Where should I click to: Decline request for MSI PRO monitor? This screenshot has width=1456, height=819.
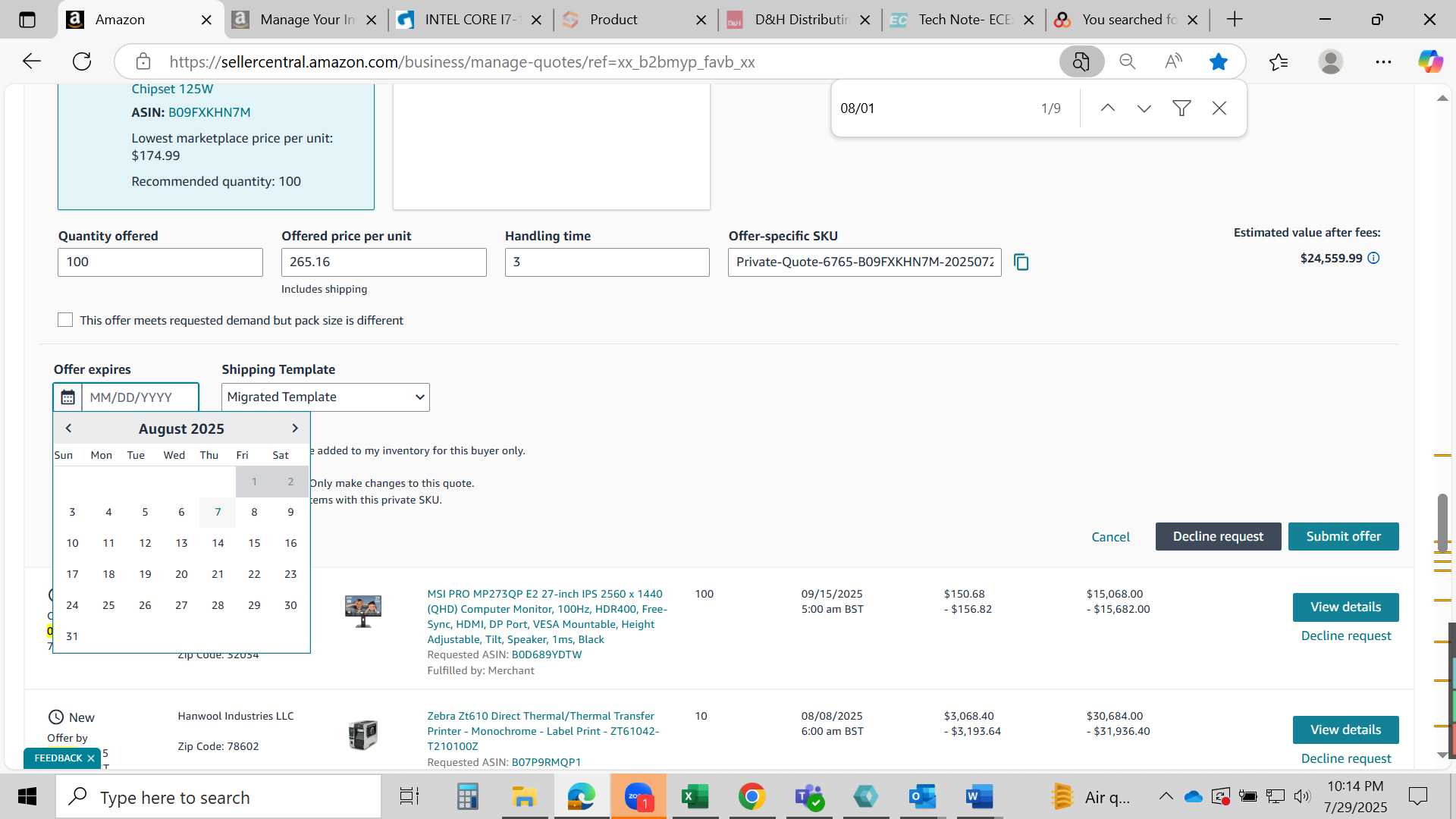click(1346, 635)
